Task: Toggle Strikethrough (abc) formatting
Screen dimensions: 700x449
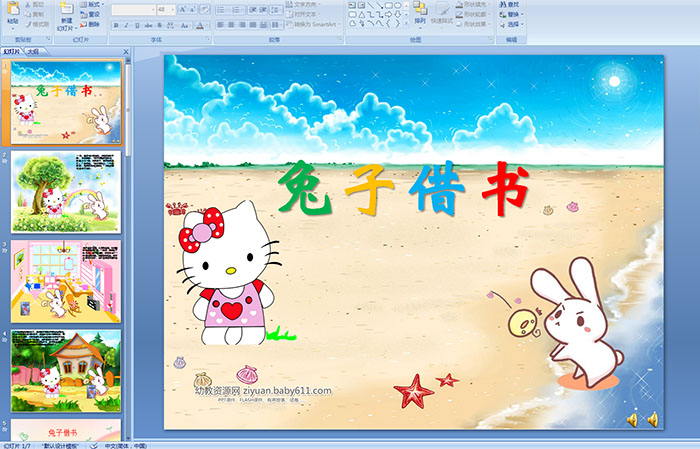Action: coord(148,25)
